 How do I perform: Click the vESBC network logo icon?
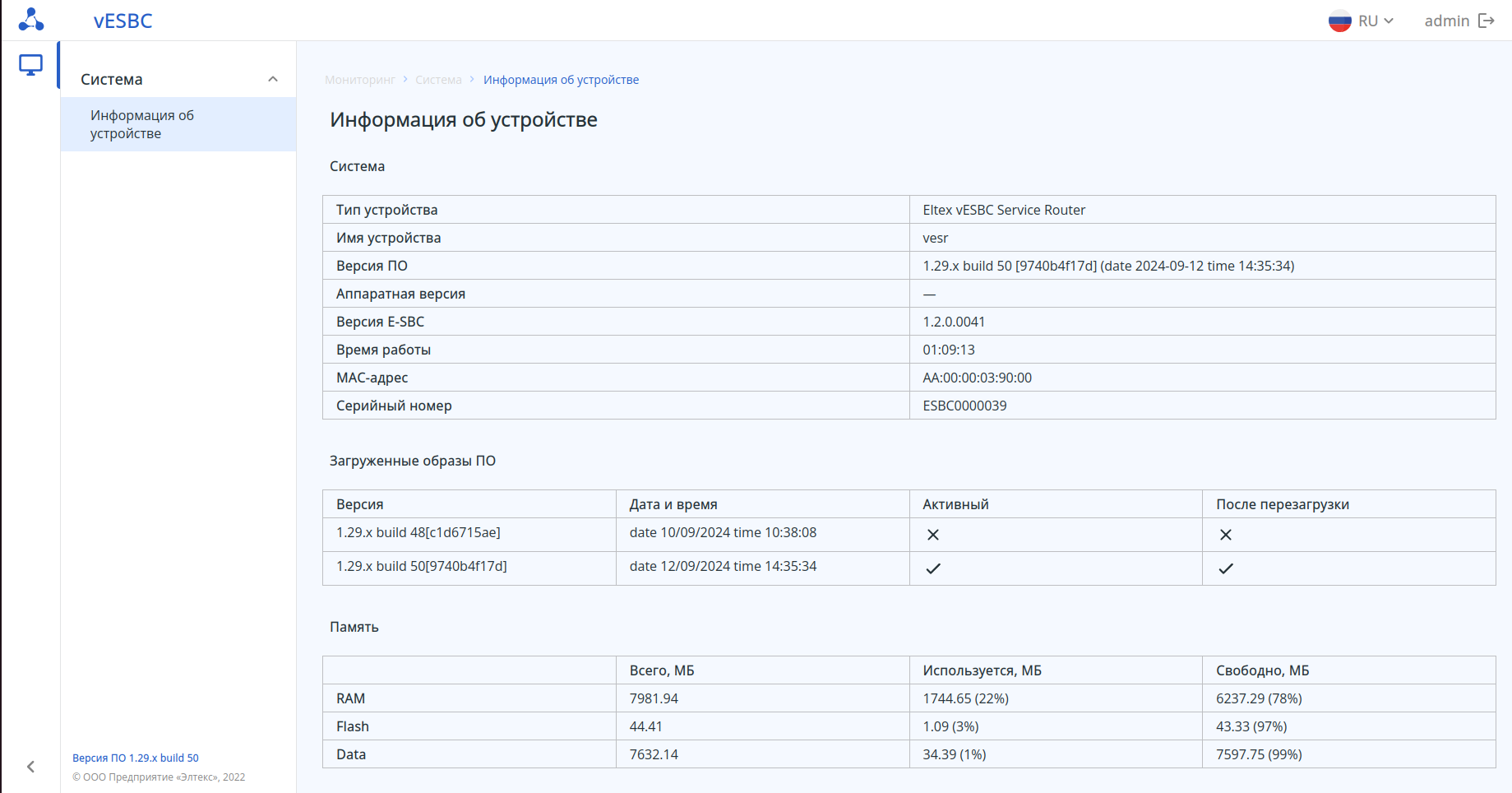coord(31,20)
